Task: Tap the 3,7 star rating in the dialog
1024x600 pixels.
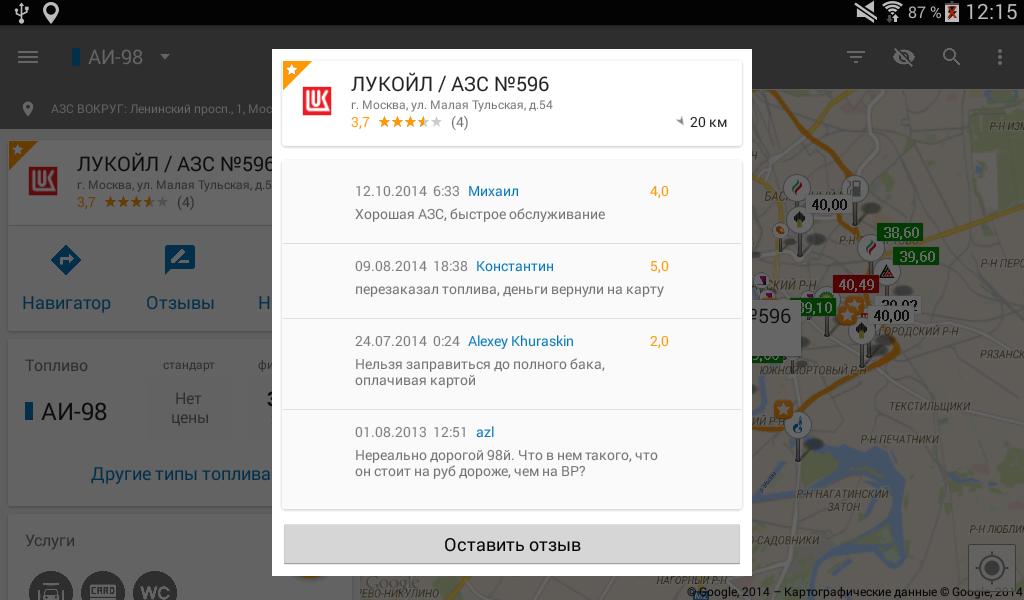Action: (x=409, y=122)
